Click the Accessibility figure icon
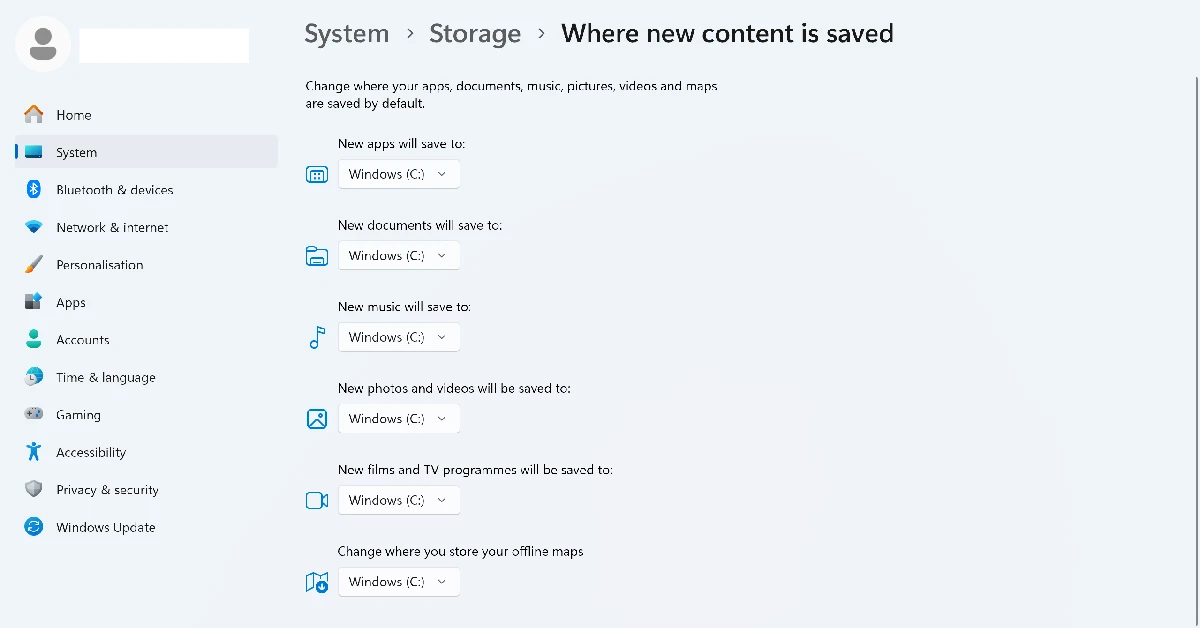 (34, 452)
